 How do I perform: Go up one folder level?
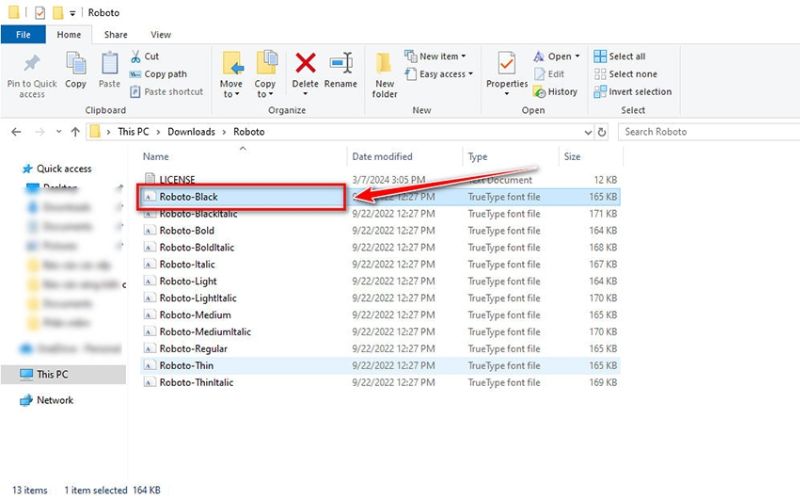76,132
